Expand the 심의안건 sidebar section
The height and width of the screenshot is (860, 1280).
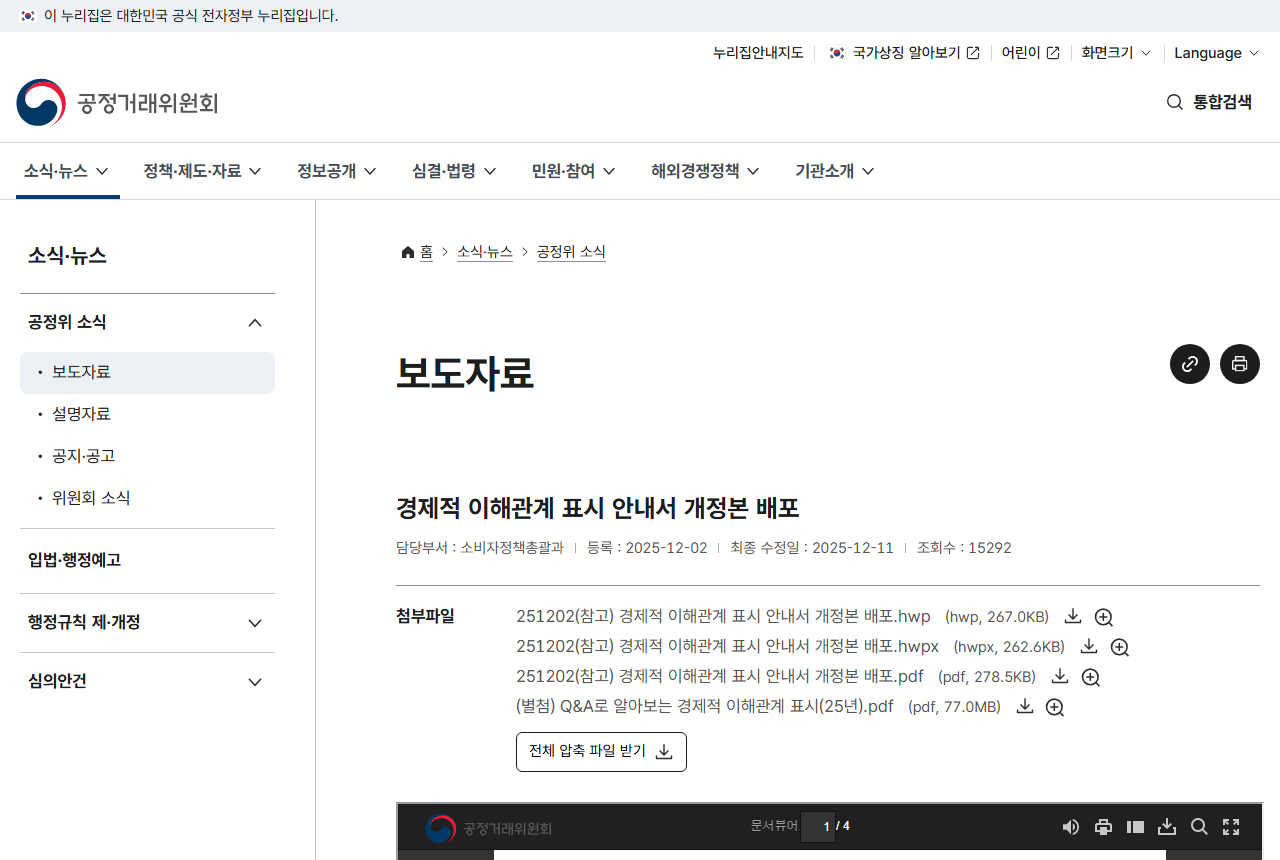(147, 681)
